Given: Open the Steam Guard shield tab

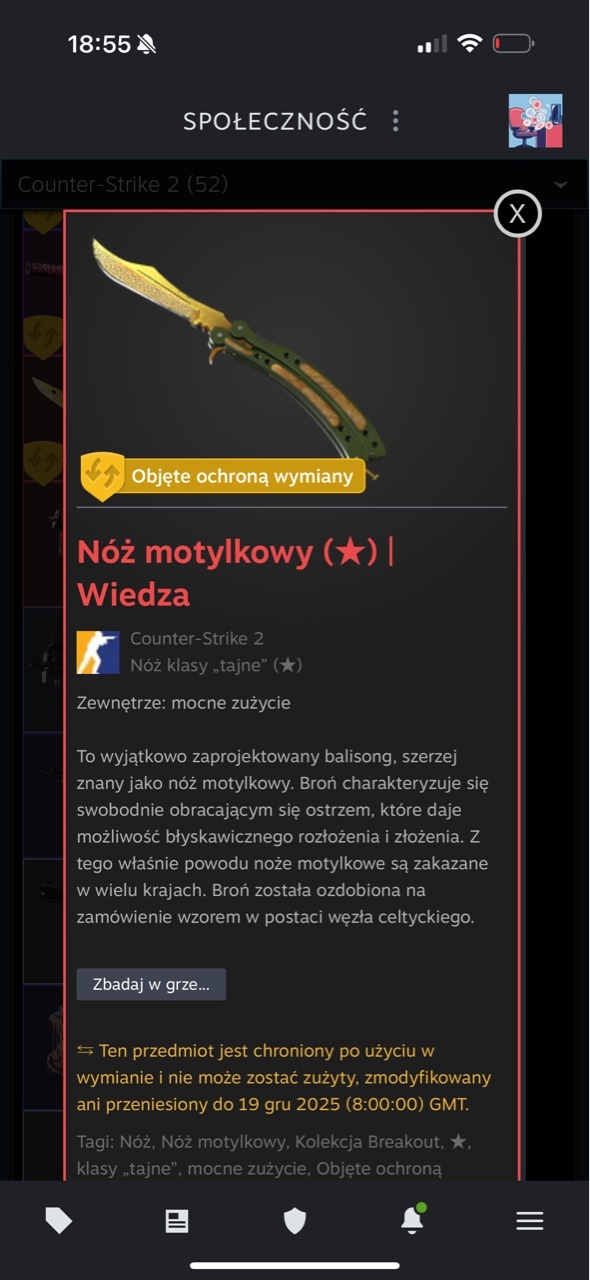Looking at the screenshot, I should (x=294, y=1221).
